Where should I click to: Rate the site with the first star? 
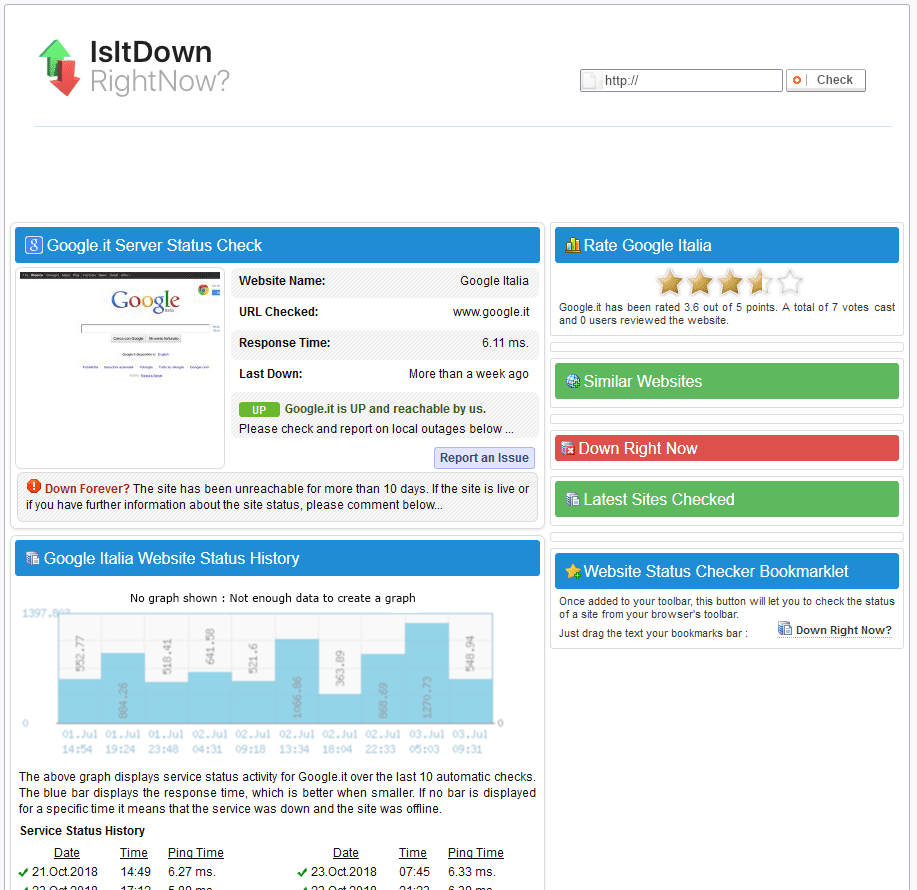pyautogui.click(x=669, y=282)
